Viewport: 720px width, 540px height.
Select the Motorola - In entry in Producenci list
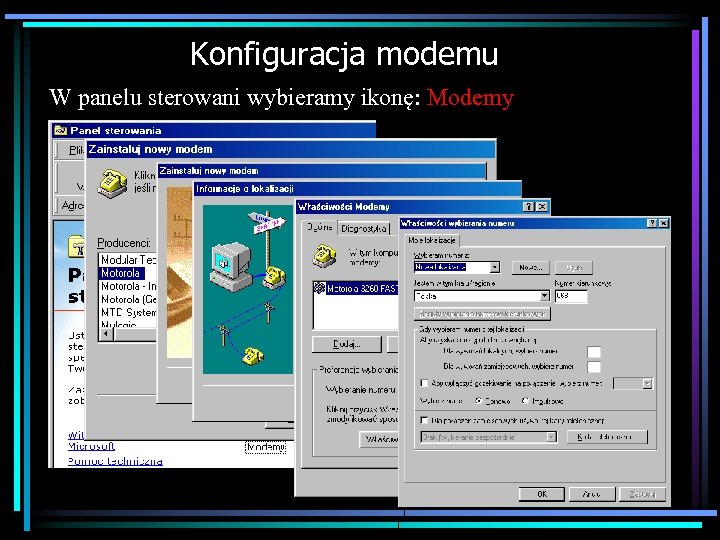click(x=128, y=287)
